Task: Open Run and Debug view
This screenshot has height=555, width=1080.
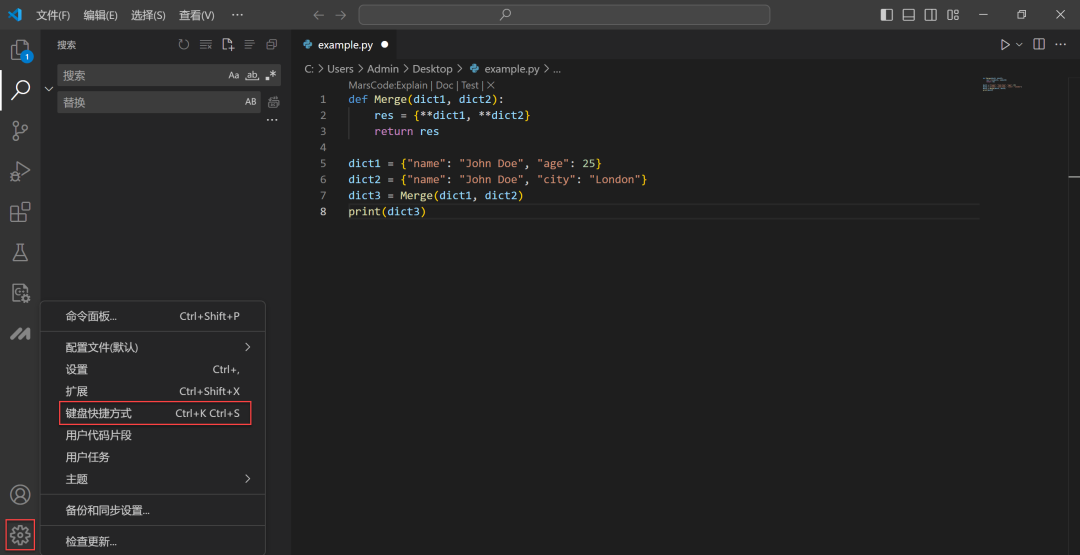Action: [x=20, y=172]
